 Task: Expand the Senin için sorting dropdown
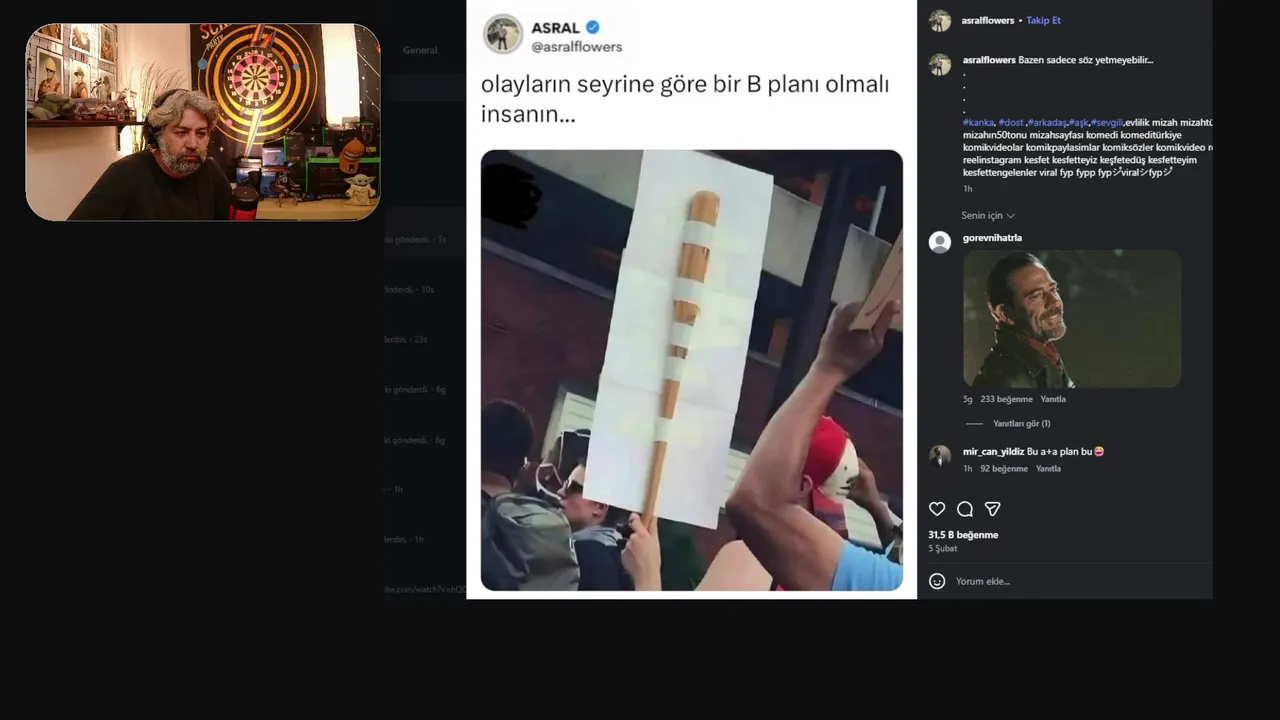[988, 216]
